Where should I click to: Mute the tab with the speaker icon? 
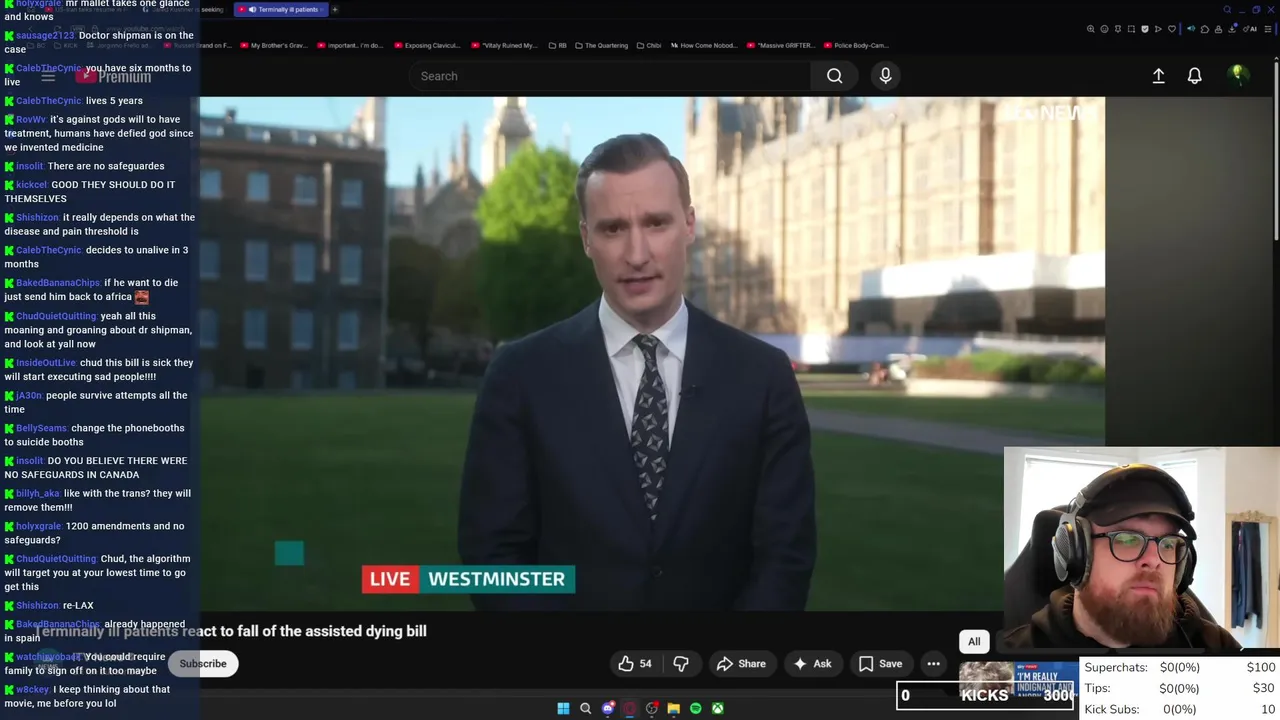(252, 10)
